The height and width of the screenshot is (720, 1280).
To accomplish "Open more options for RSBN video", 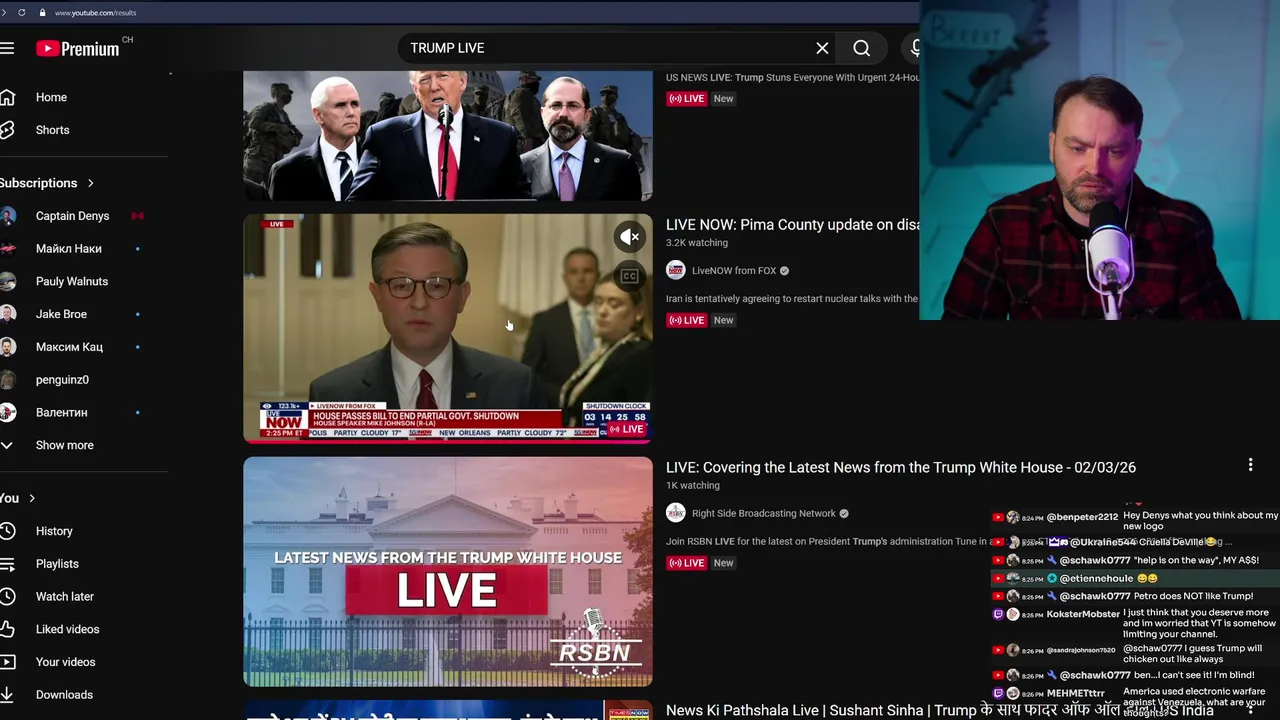I will (1250, 465).
